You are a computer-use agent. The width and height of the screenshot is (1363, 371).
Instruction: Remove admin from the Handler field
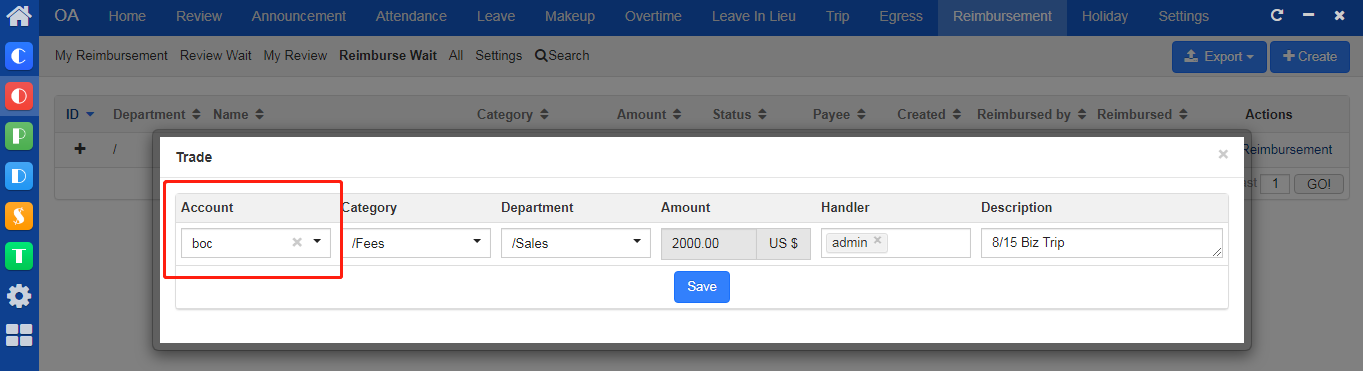(x=877, y=241)
